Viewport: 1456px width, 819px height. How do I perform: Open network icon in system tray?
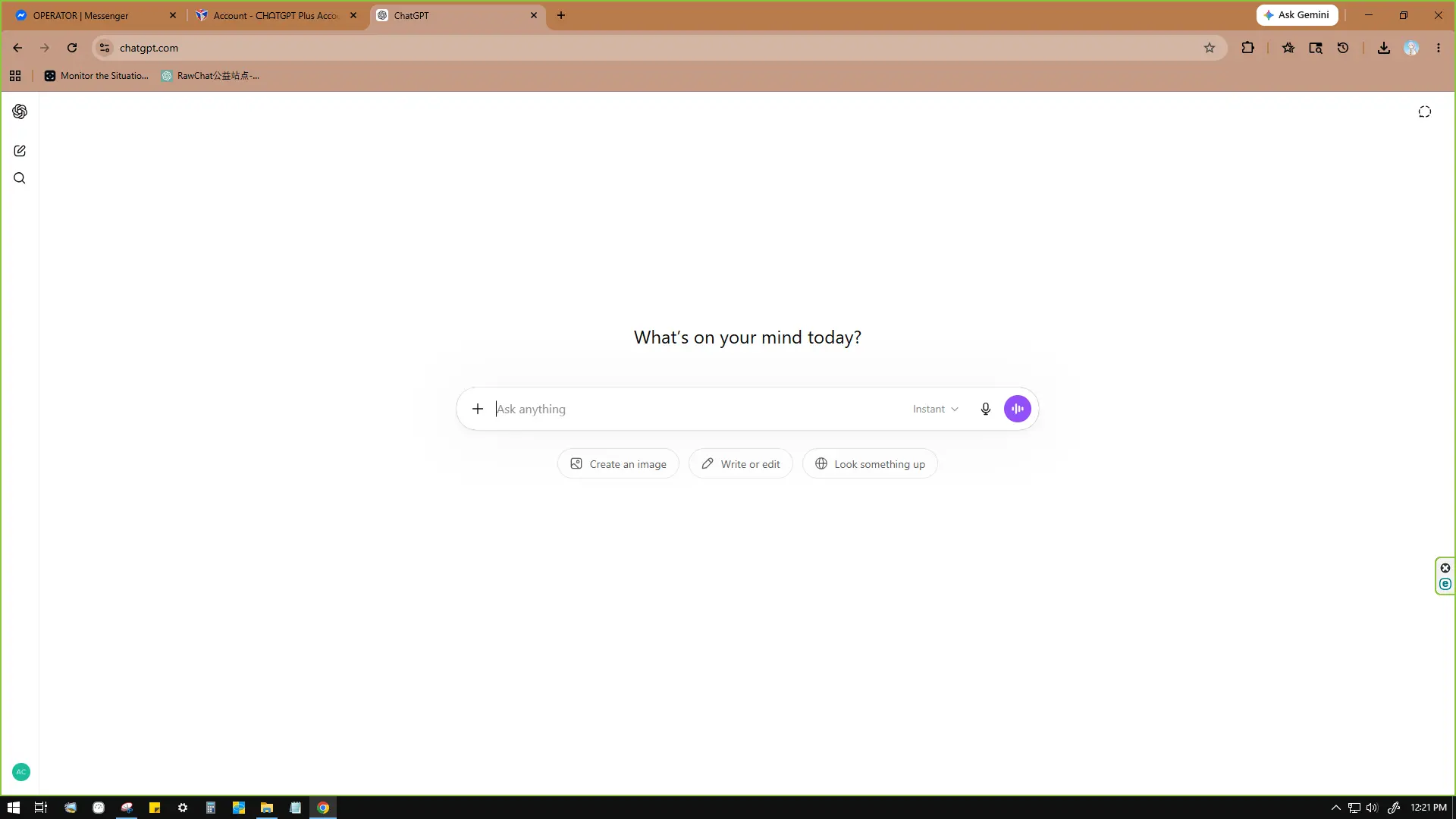1354,808
